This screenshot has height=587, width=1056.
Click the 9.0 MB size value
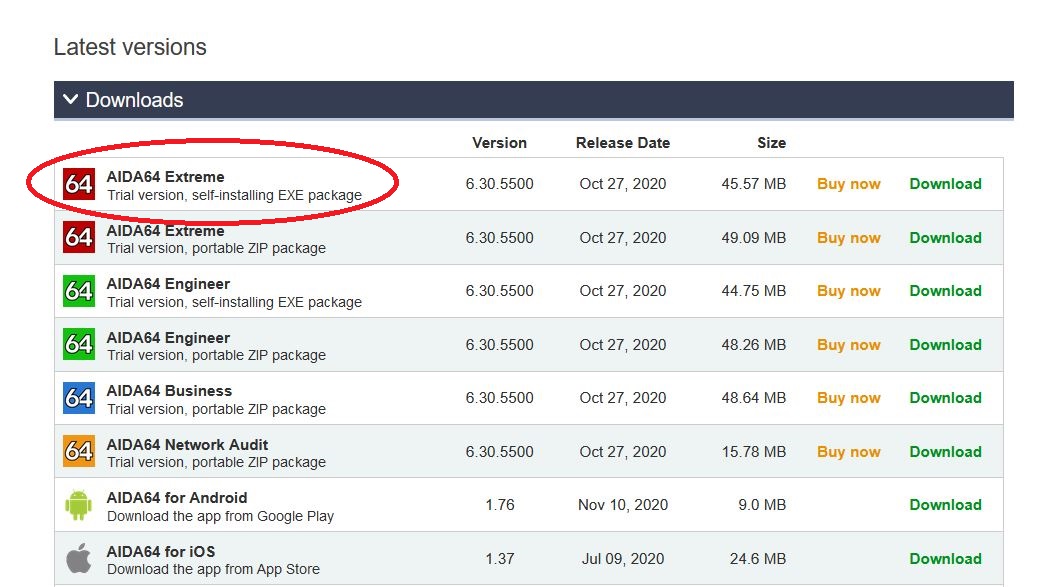pos(762,505)
